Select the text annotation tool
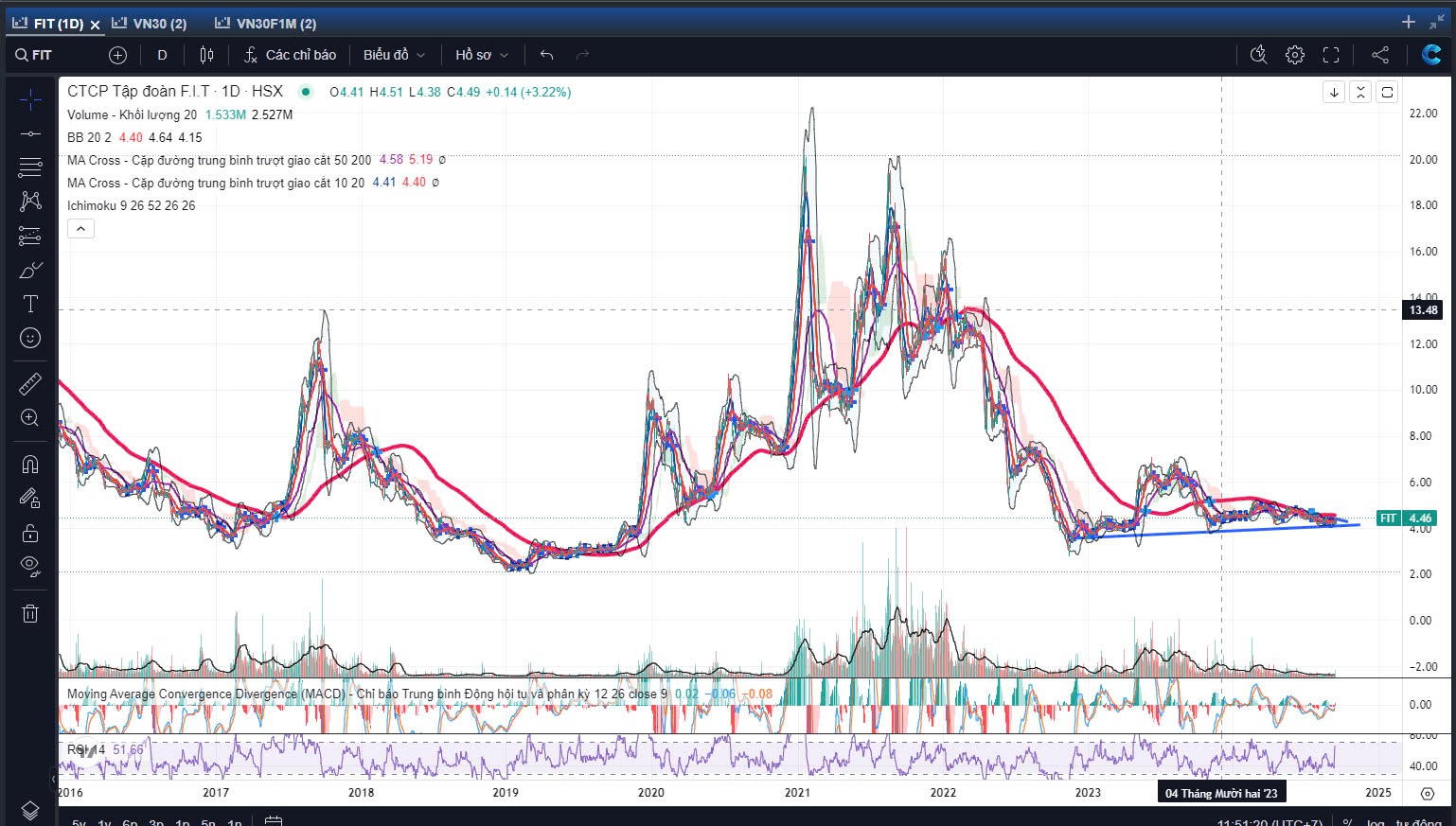Viewport: 1456px width, 826px height. pyautogui.click(x=30, y=304)
